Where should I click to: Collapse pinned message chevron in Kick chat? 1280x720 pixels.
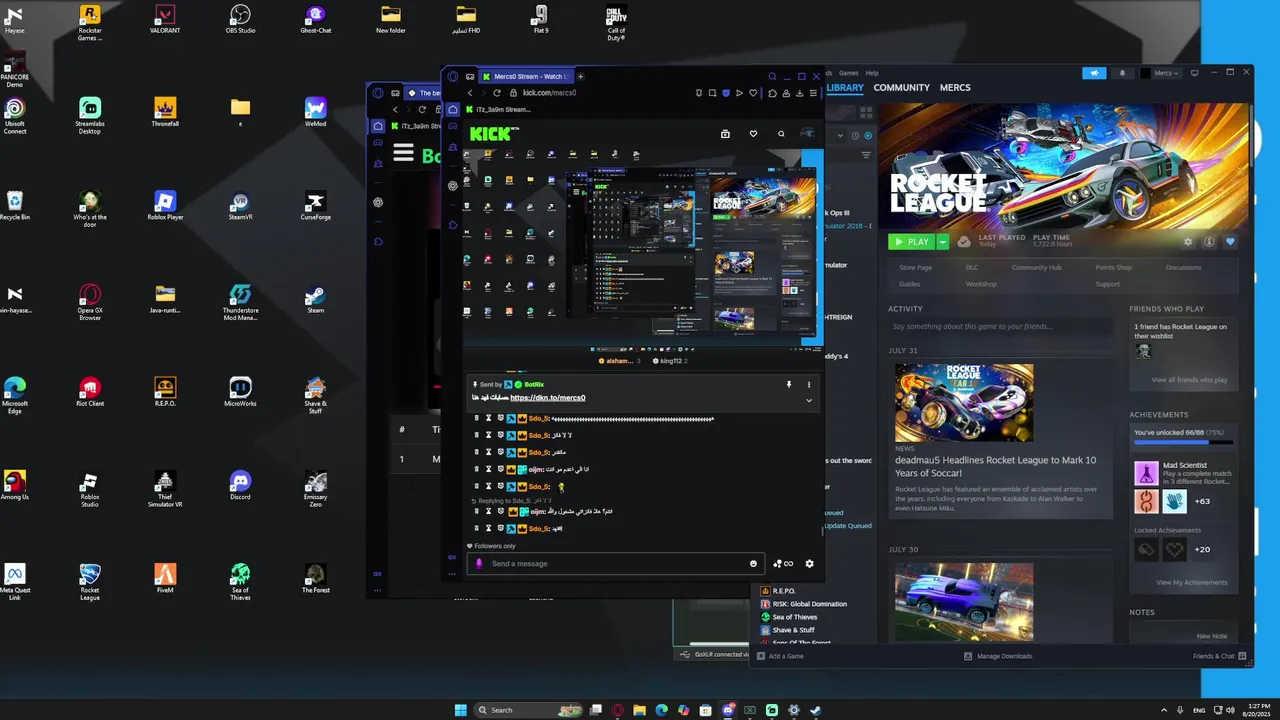click(809, 401)
